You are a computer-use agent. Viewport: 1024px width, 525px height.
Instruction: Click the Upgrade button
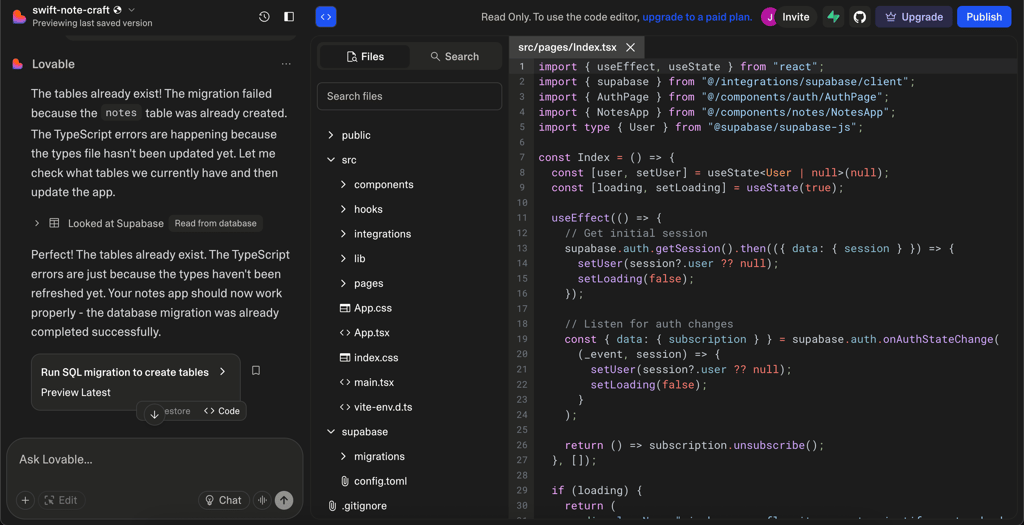pyautogui.click(x=914, y=17)
